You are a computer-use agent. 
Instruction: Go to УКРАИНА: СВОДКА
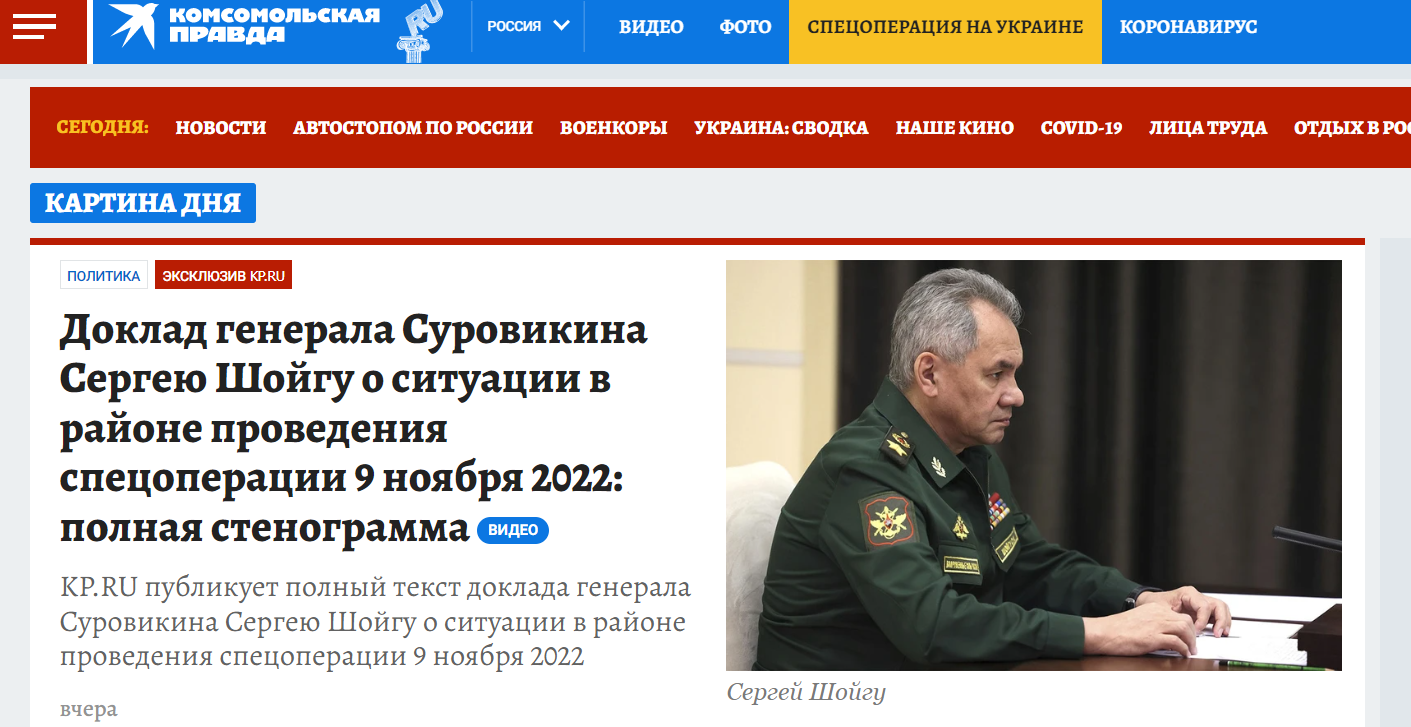pyautogui.click(x=781, y=127)
